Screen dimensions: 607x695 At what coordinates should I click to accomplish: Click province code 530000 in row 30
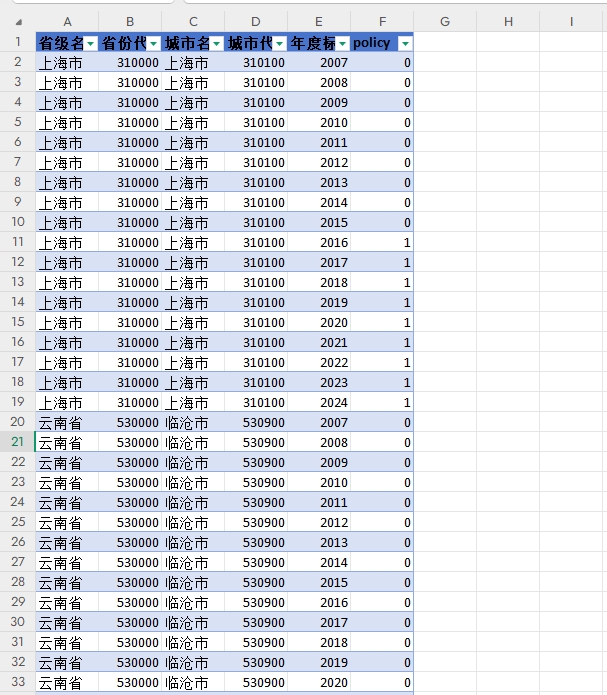point(130,622)
